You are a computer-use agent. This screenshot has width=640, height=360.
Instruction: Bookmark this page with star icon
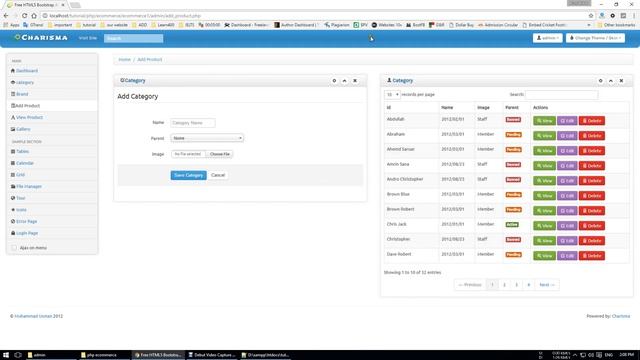click(x=591, y=16)
